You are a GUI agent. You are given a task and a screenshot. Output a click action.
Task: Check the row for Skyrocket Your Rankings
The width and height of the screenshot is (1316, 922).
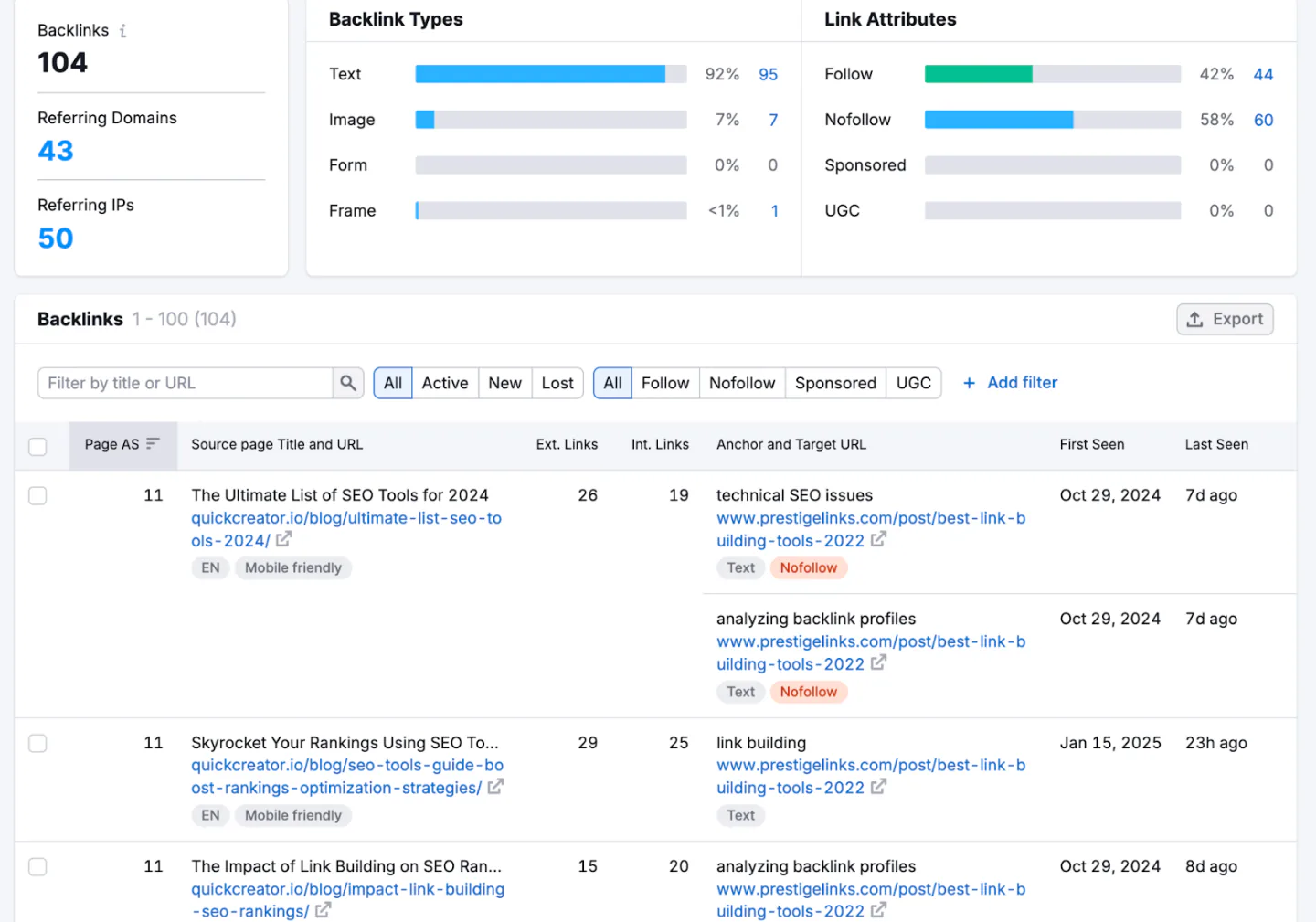pyautogui.click(x=37, y=743)
